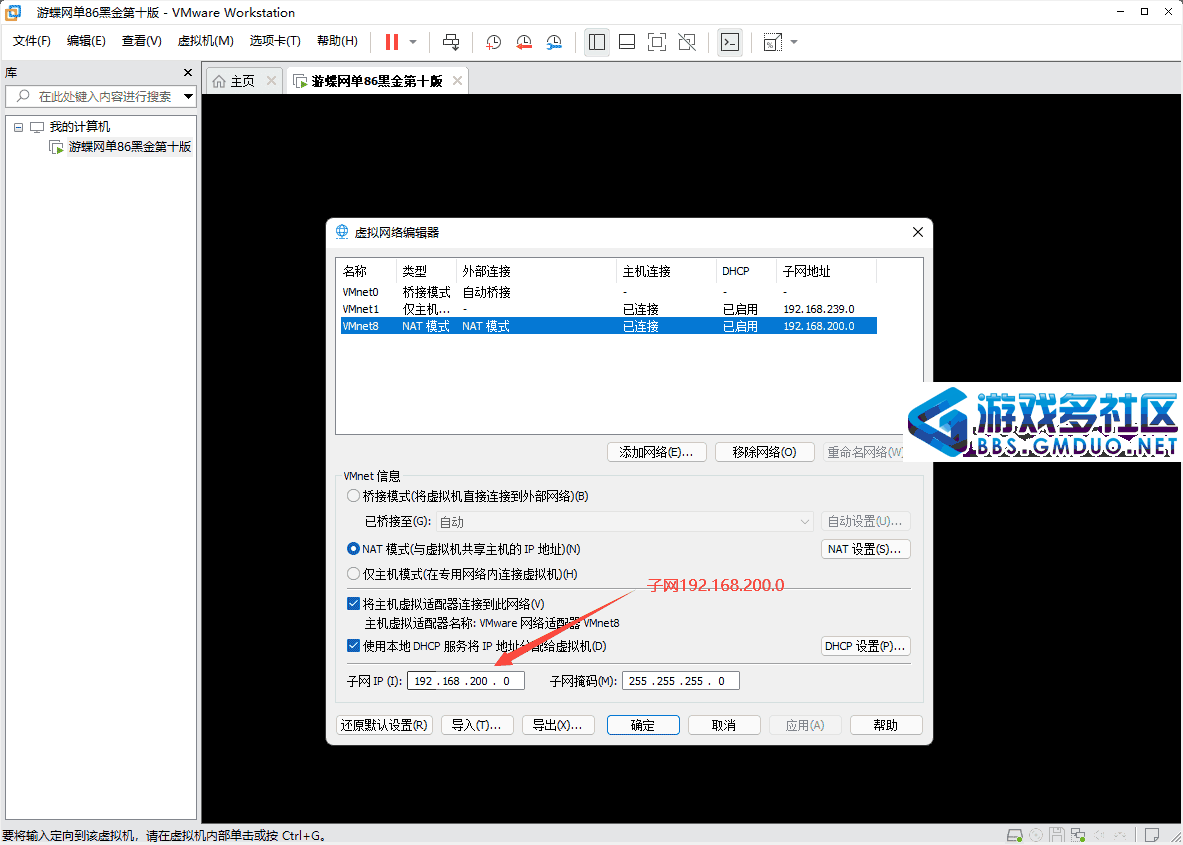Click the 名称 column header

point(368,271)
